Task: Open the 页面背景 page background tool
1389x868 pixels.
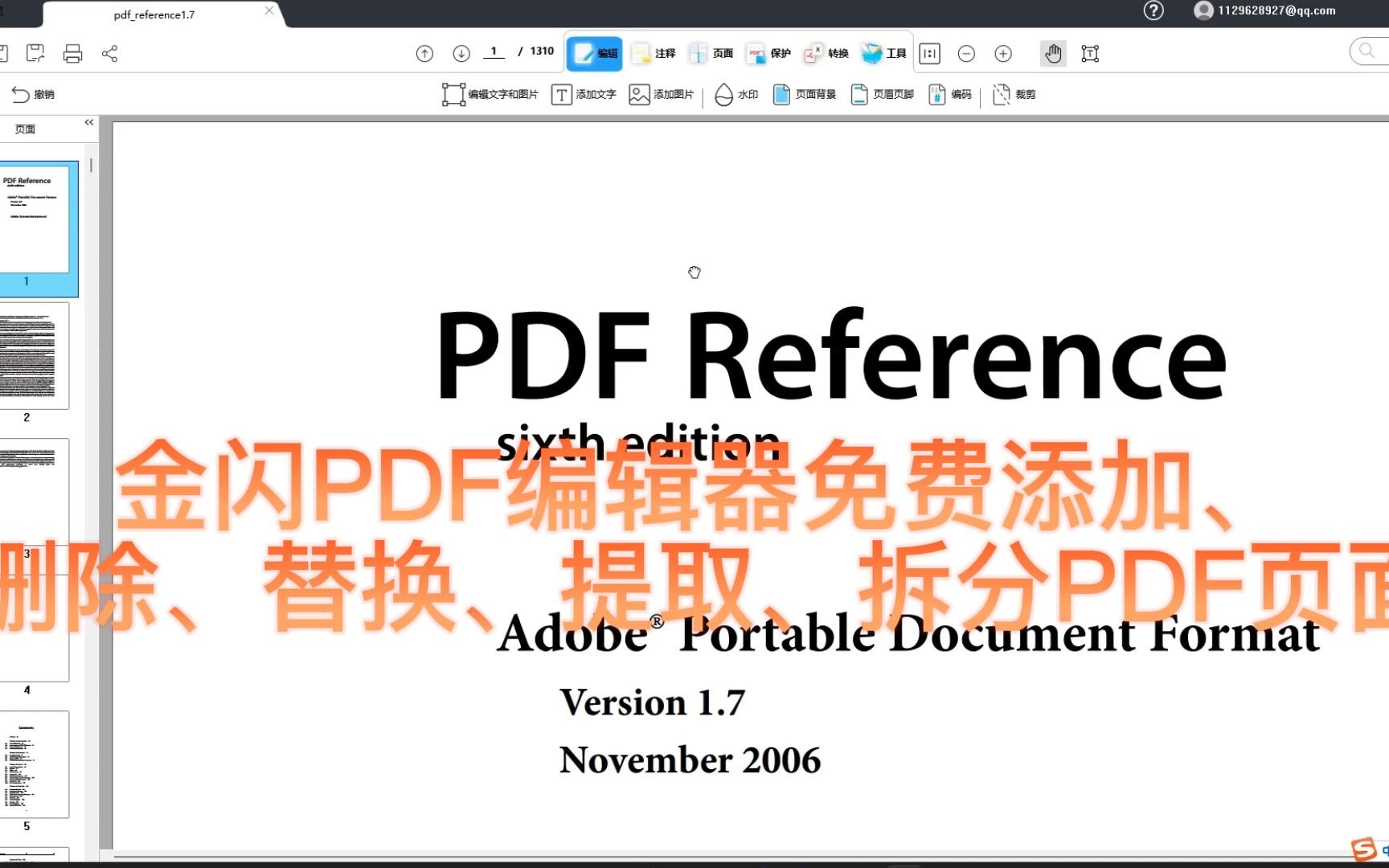Action: point(804,94)
